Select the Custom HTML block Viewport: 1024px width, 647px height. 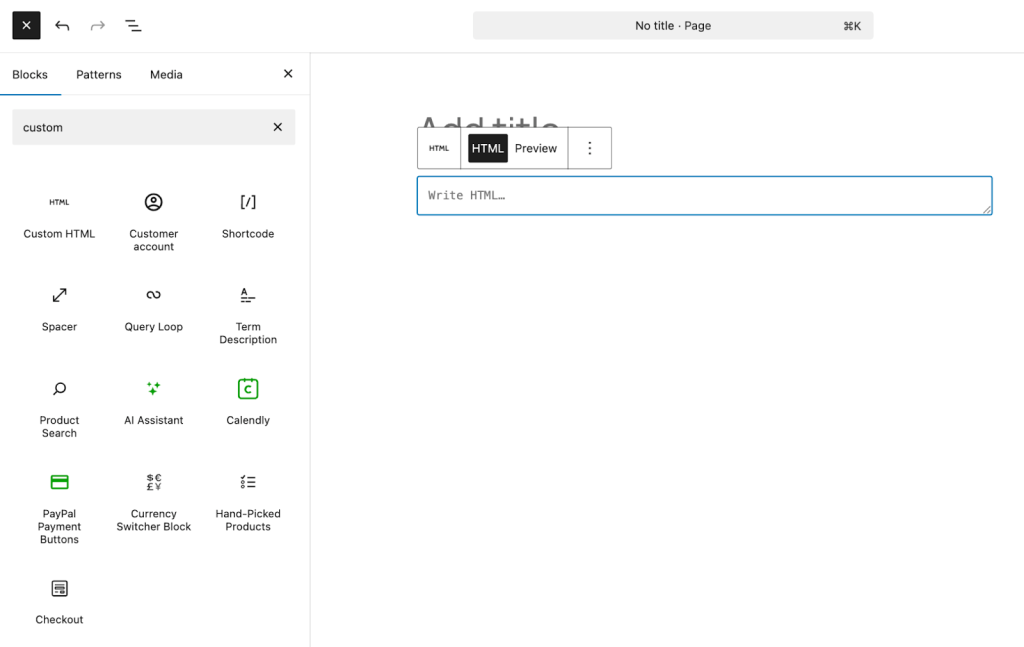tap(59, 215)
